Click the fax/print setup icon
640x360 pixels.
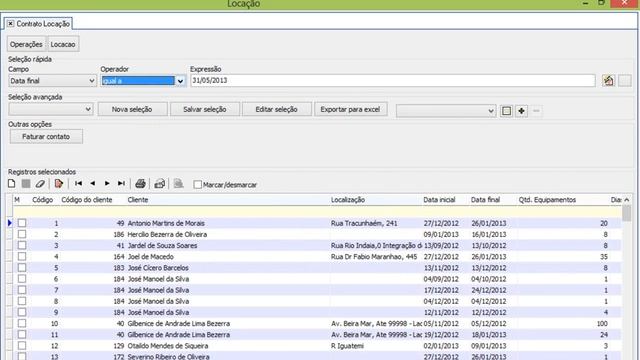coord(160,184)
